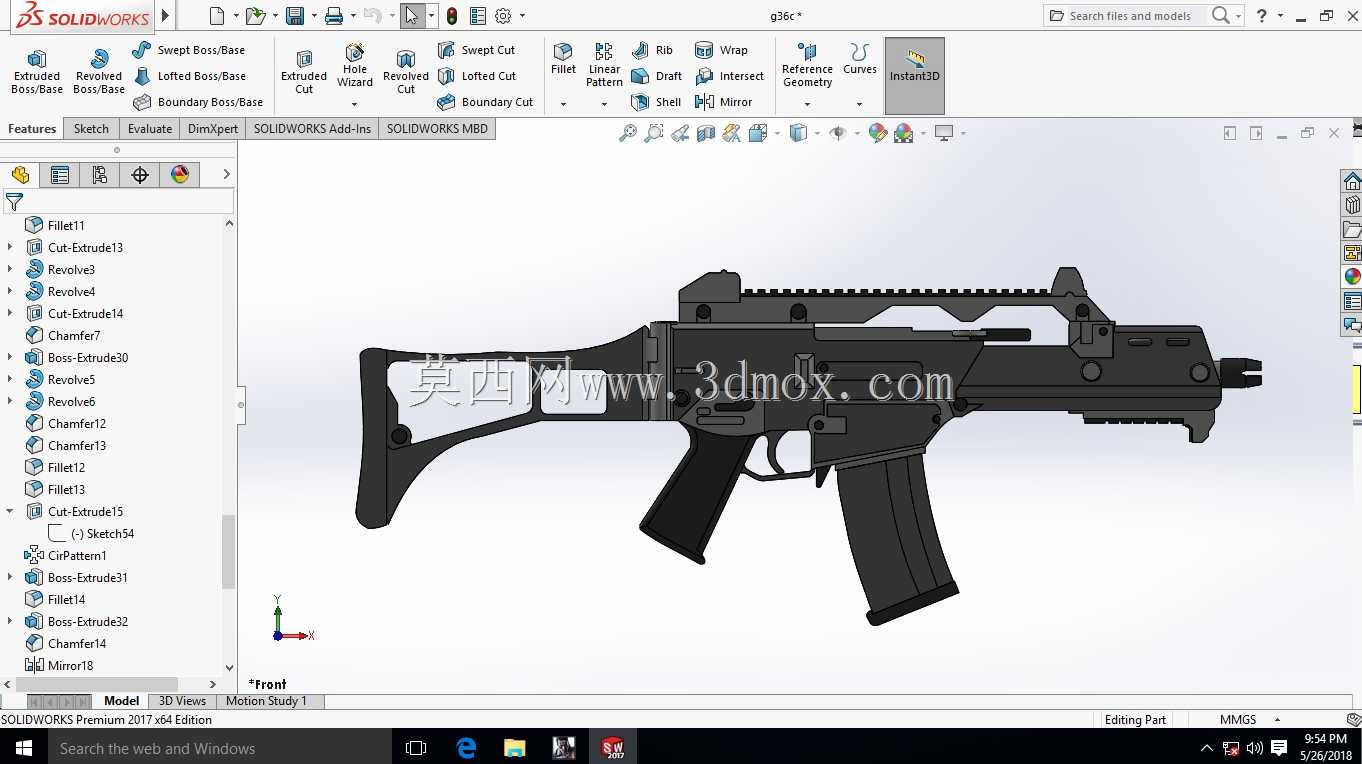
Task: Switch to the Evaluate tab
Action: (150, 129)
